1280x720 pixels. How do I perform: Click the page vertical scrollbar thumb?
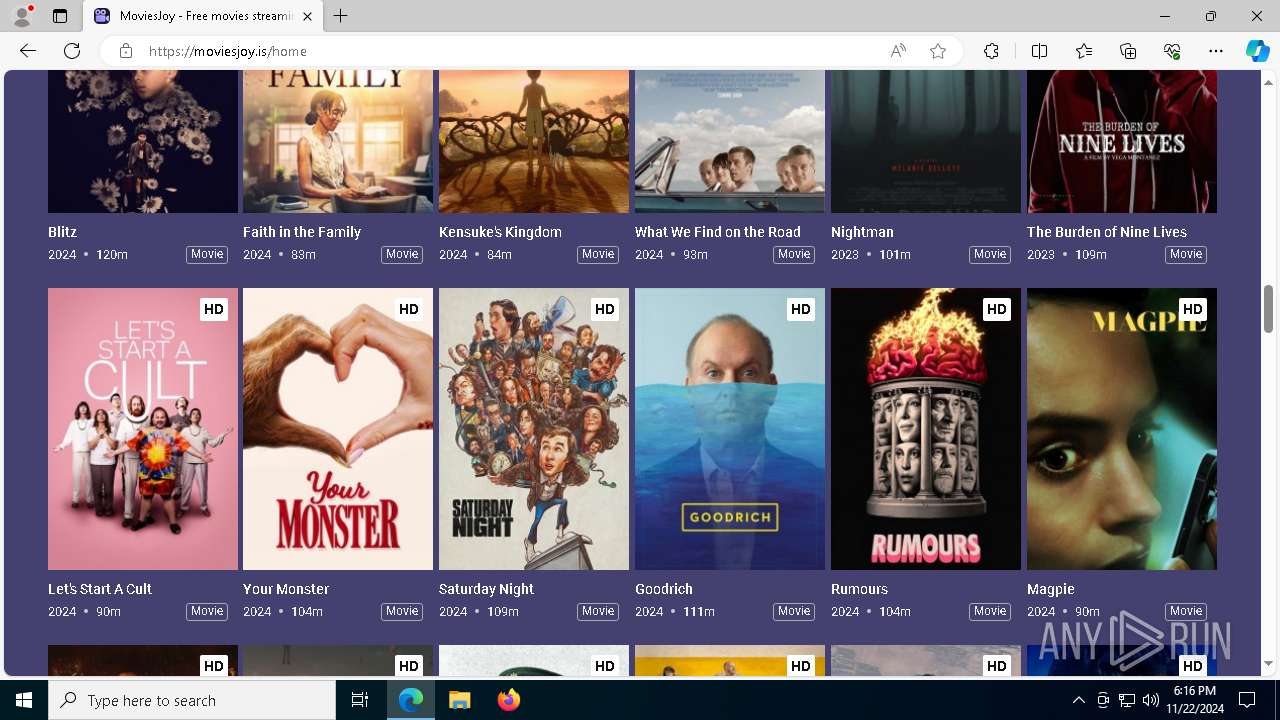[1268, 308]
